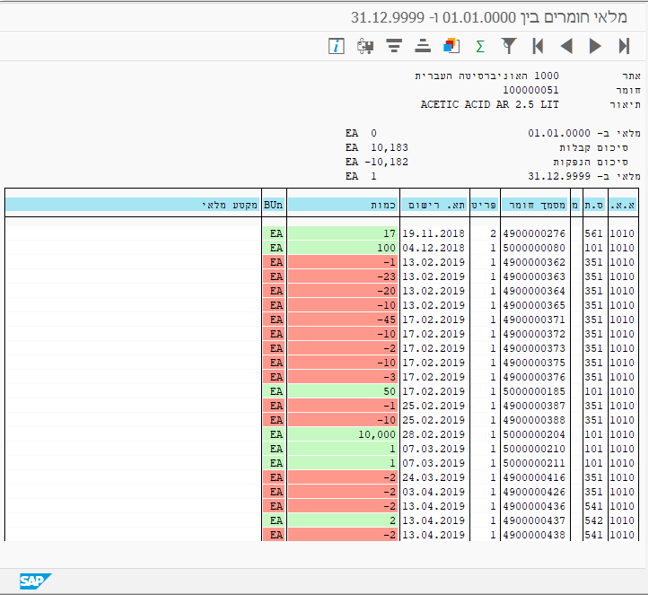
Task: Go to the next page arrow
Action: [595, 46]
